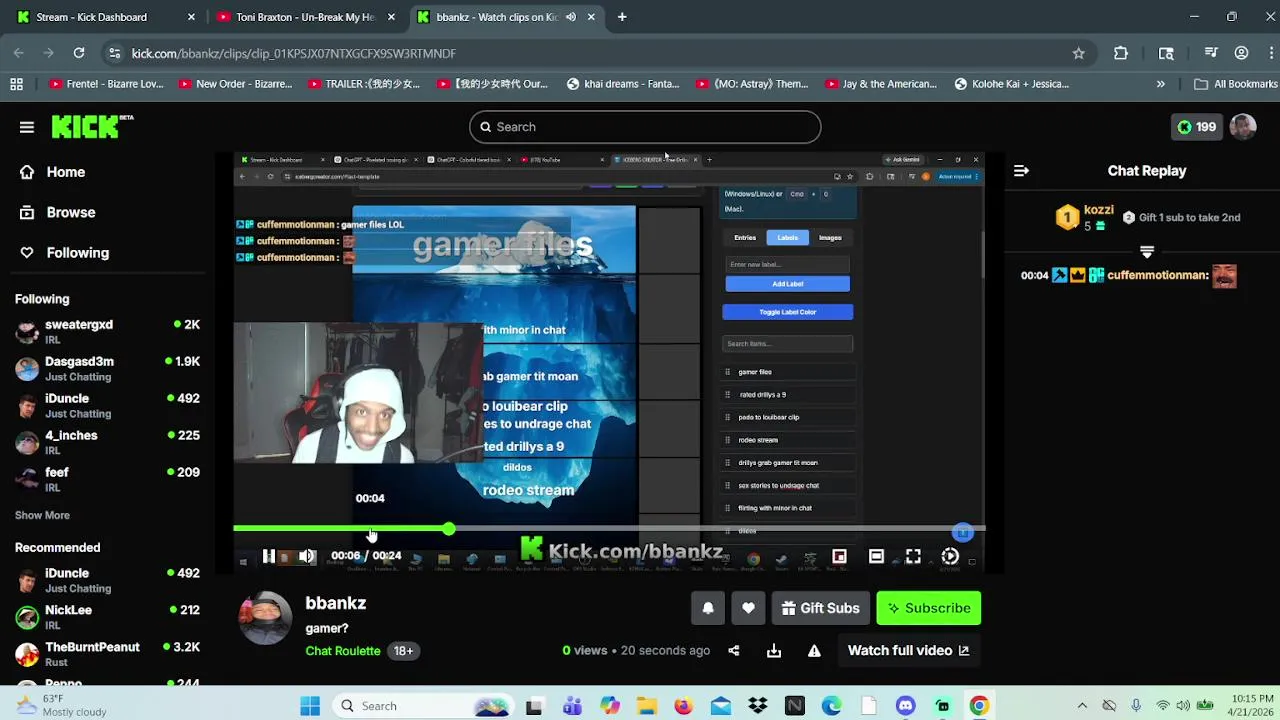Viewport: 1280px width, 720px height.
Task: Open the user profile avatar menu
Action: click(x=1243, y=127)
